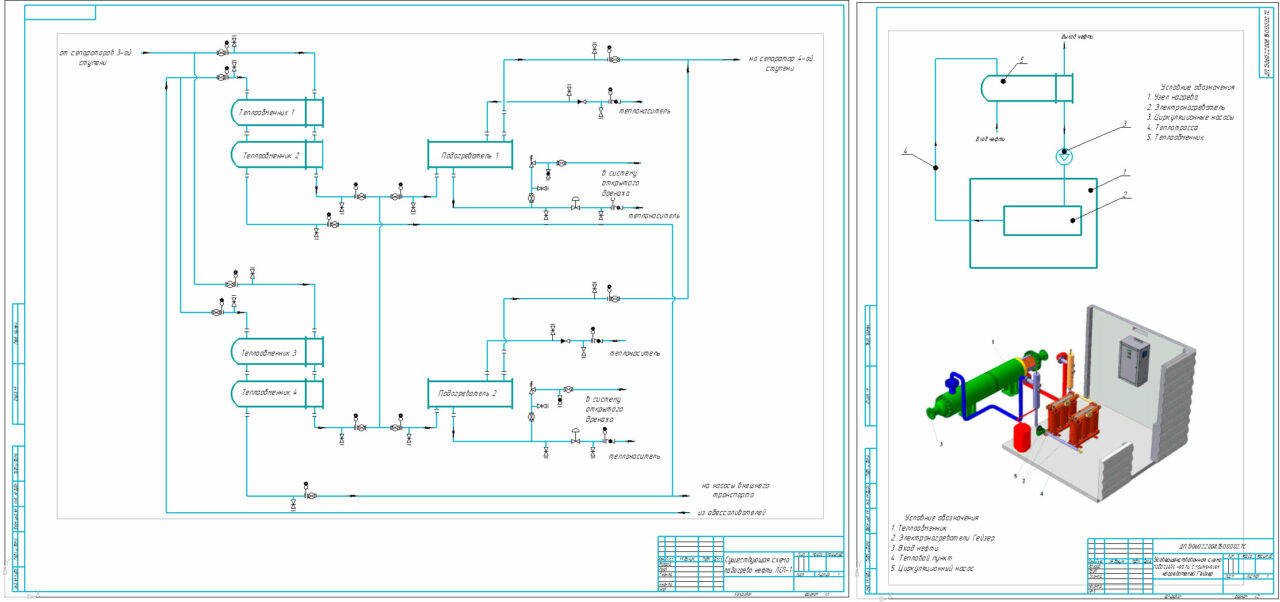Click the drainage system note beside Подогреватель 1
1280x602 pixels.
(x=619, y=183)
